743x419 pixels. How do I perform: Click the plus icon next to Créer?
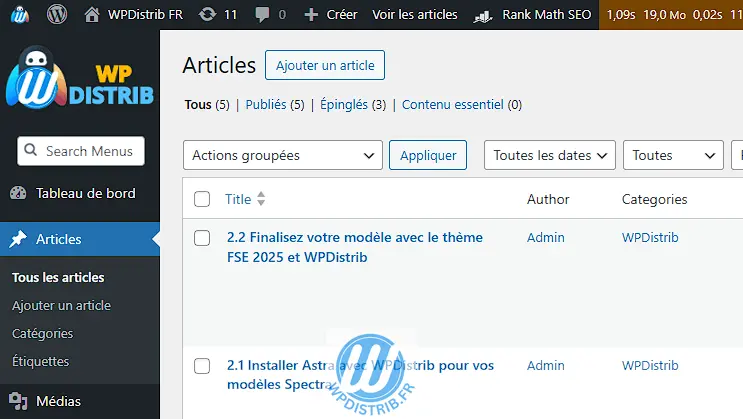pyautogui.click(x=311, y=15)
